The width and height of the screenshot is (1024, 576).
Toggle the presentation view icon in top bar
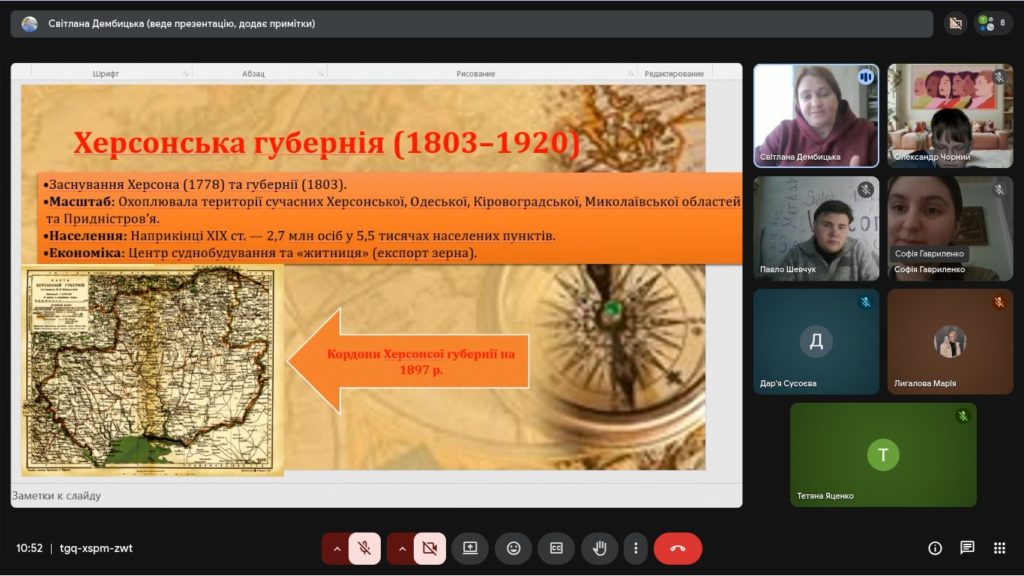(x=955, y=23)
